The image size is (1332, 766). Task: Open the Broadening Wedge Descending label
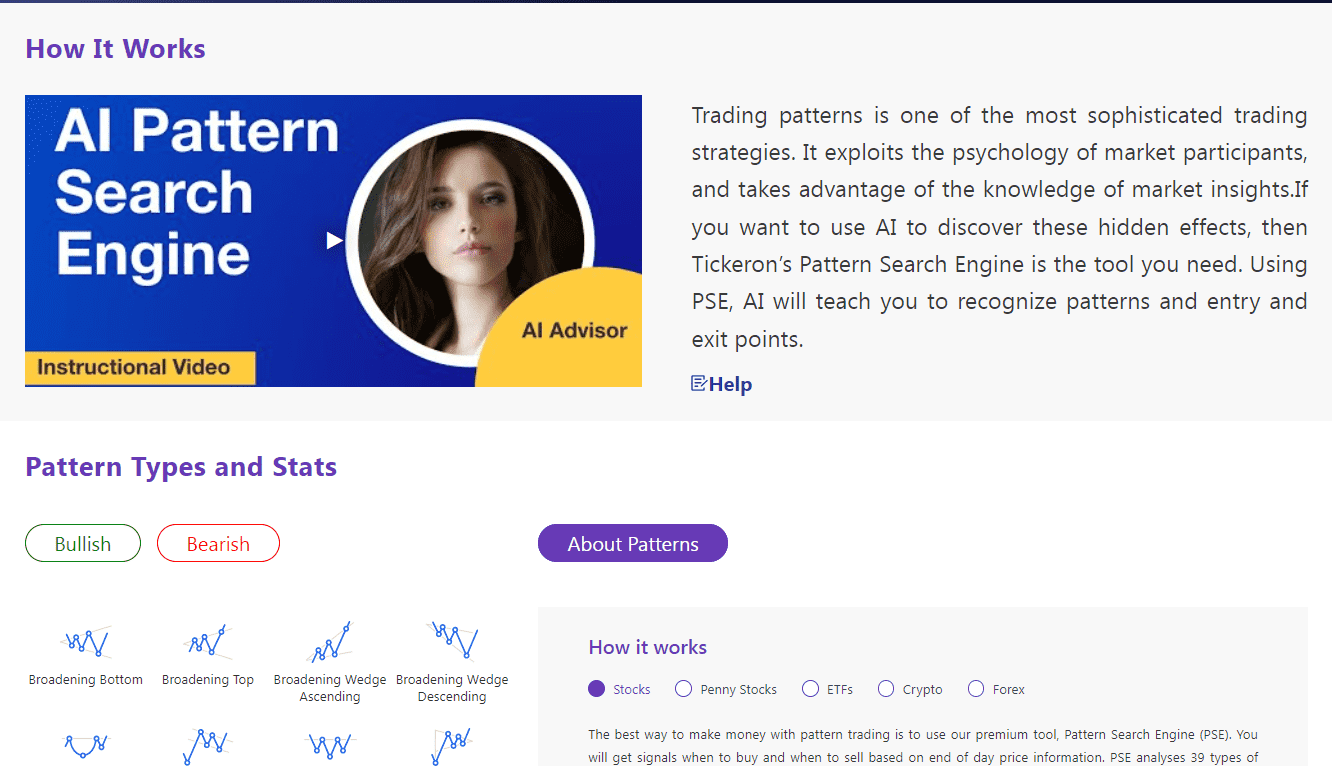pyautogui.click(x=452, y=688)
